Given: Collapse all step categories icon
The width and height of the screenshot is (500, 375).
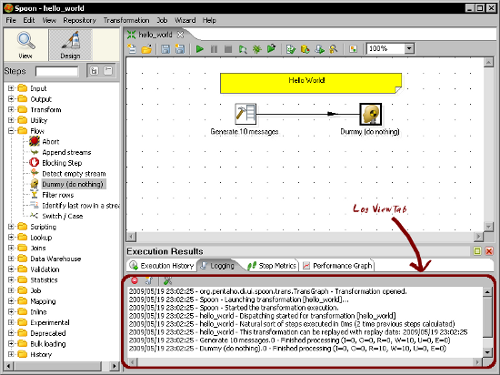Looking at the screenshot, I should (108, 71).
